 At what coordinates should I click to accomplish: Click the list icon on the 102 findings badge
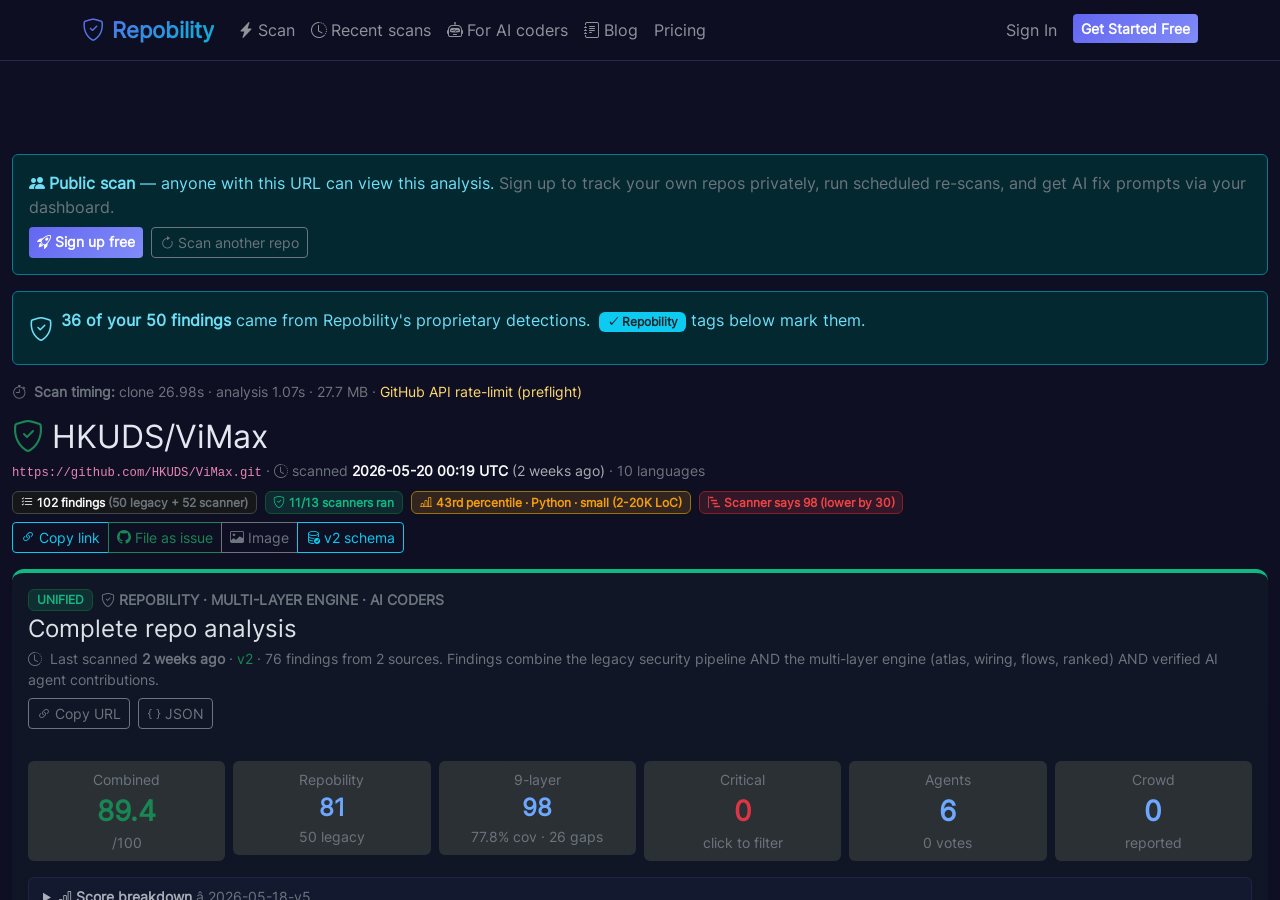click(27, 502)
